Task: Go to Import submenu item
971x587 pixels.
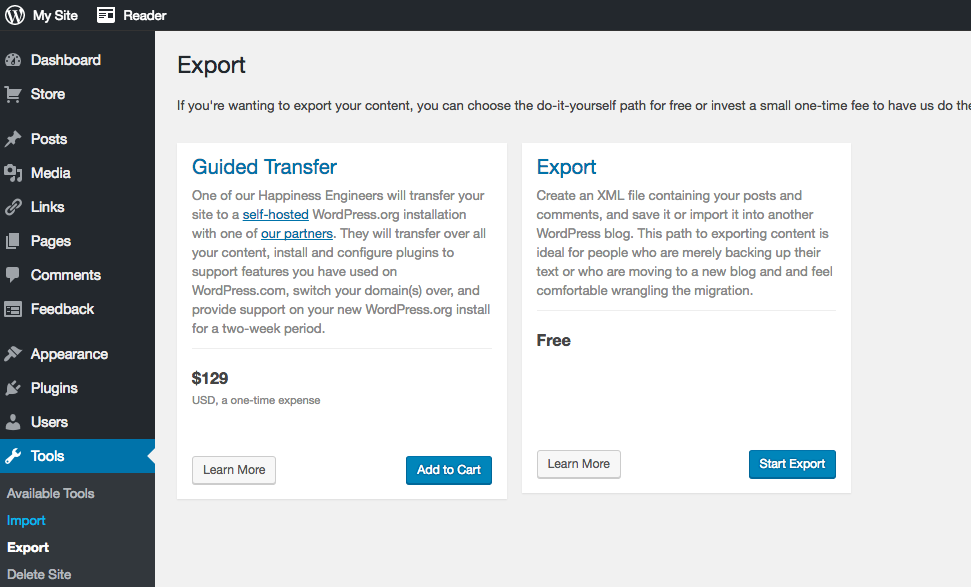Action: click(x=26, y=521)
